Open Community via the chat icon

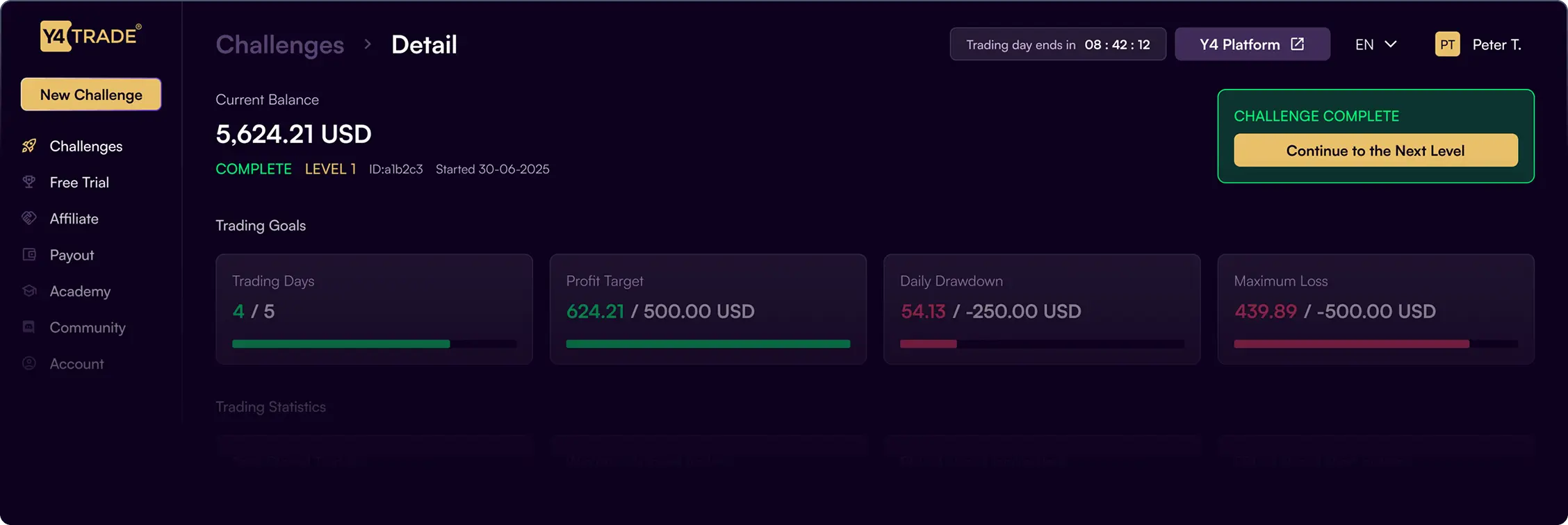(28, 327)
